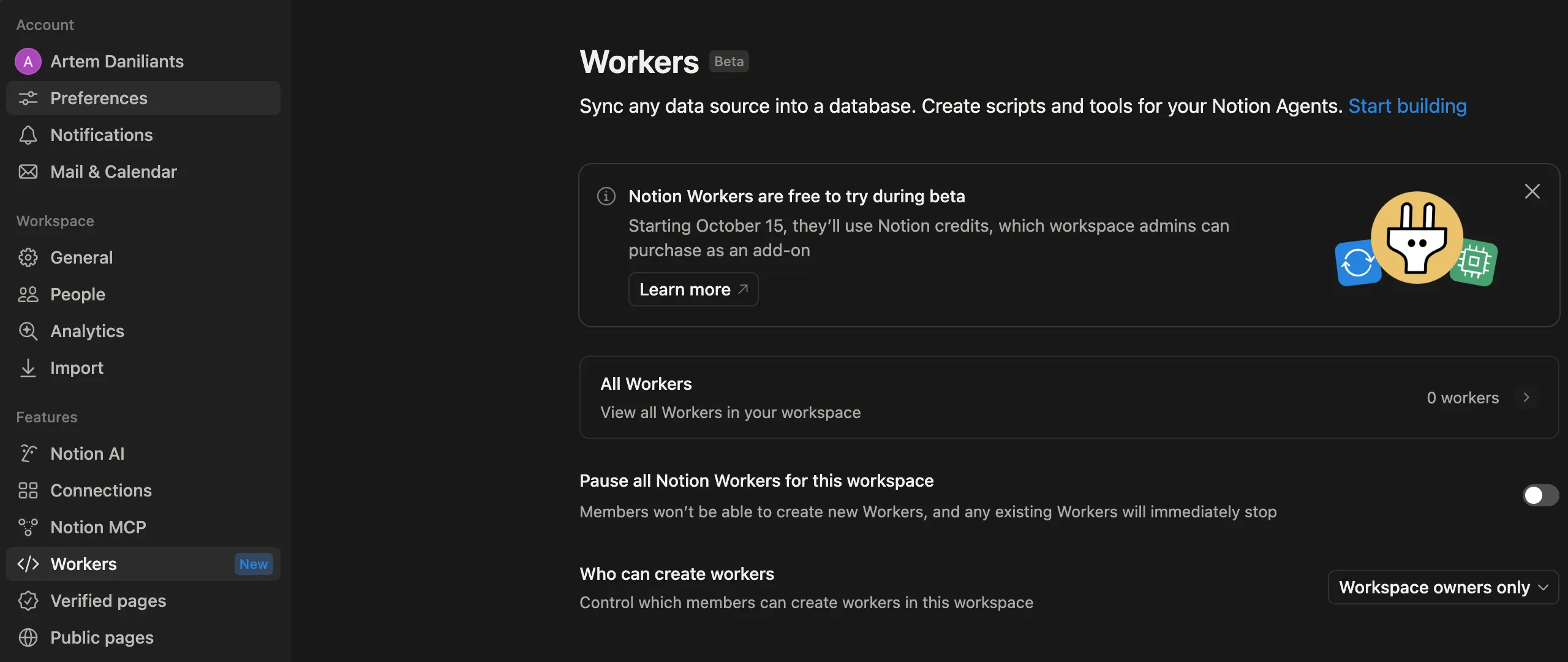1568x662 pixels.
Task: Click the Features section header
Action: coord(47,417)
